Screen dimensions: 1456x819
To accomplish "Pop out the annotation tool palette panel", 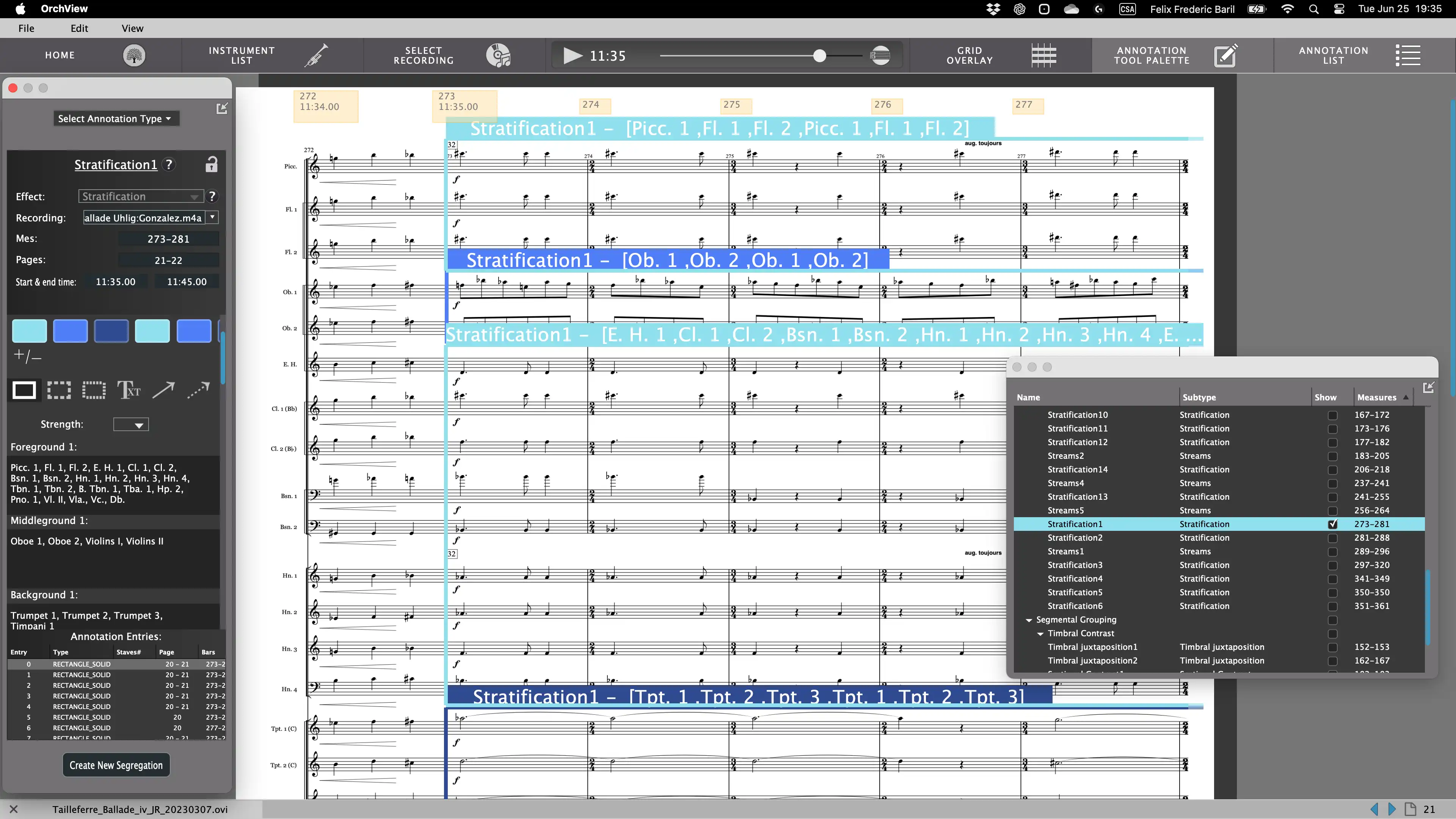I will tap(222, 108).
